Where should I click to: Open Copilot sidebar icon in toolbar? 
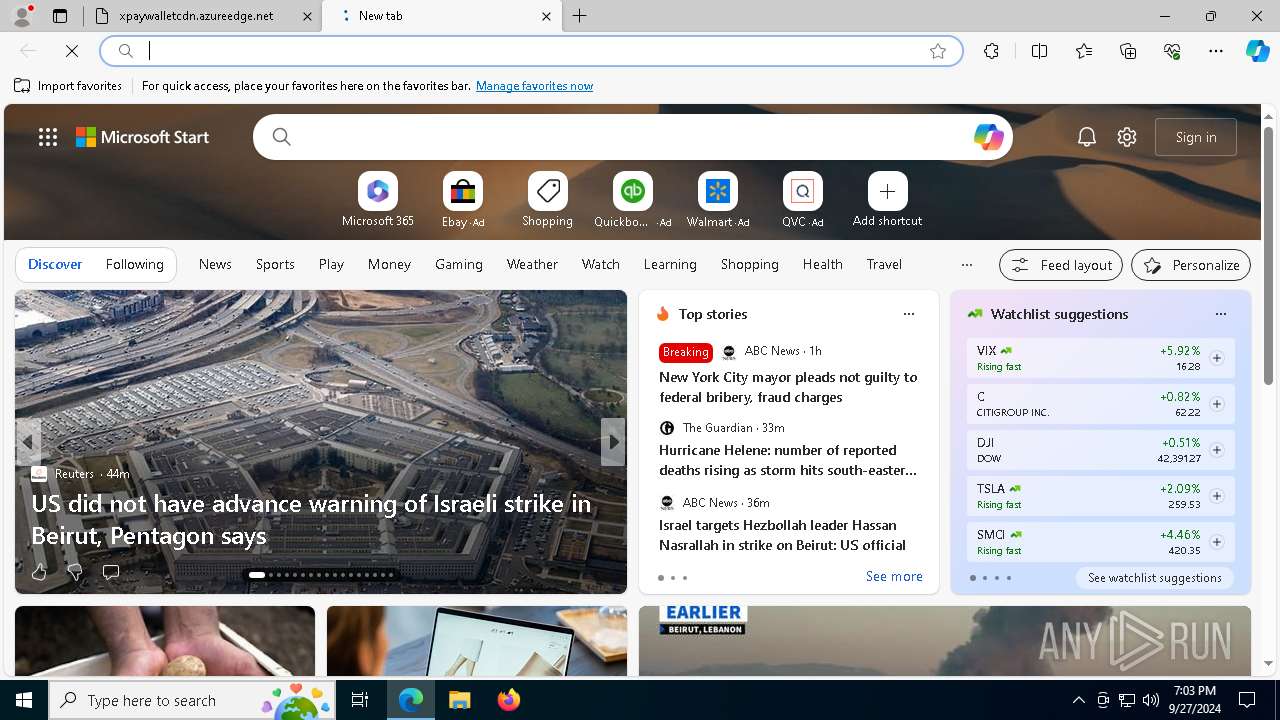pos(1257,51)
